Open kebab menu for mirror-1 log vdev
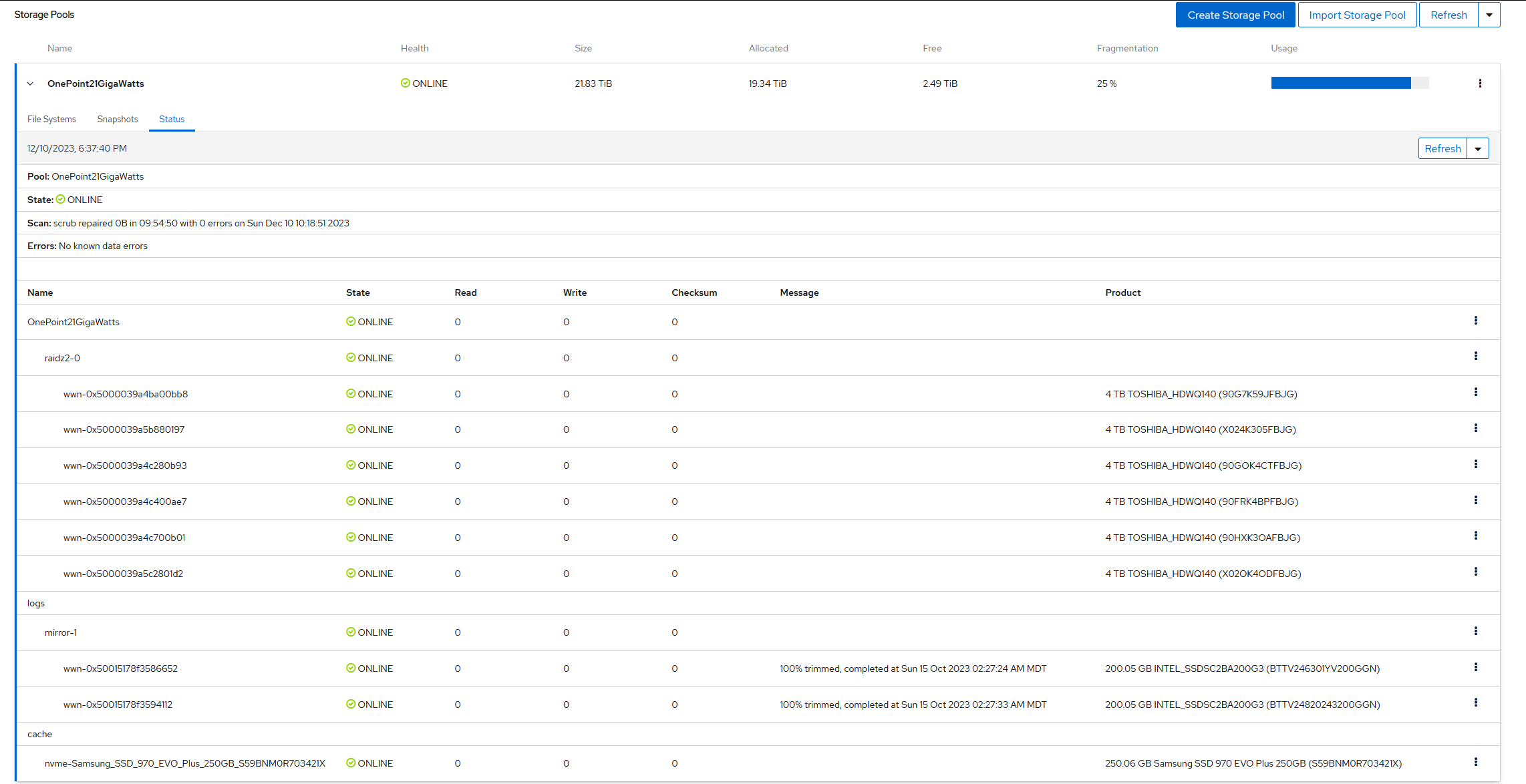This screenshot has width=1526, height=784. (1475, 632)
